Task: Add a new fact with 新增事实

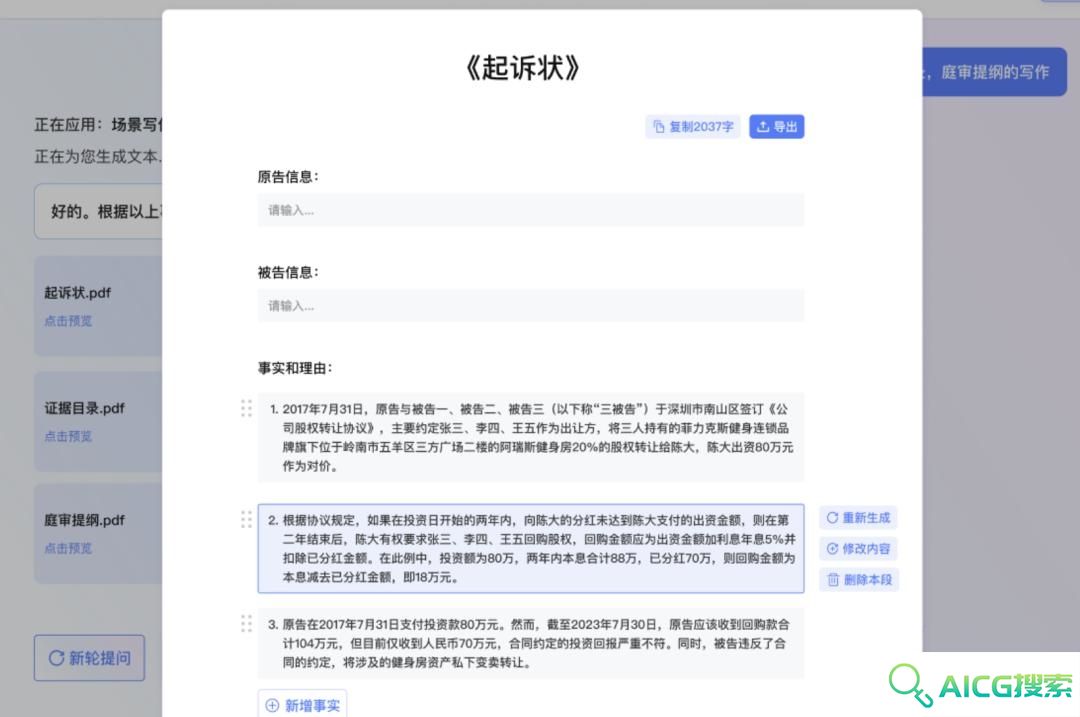Action: (302, 705)
